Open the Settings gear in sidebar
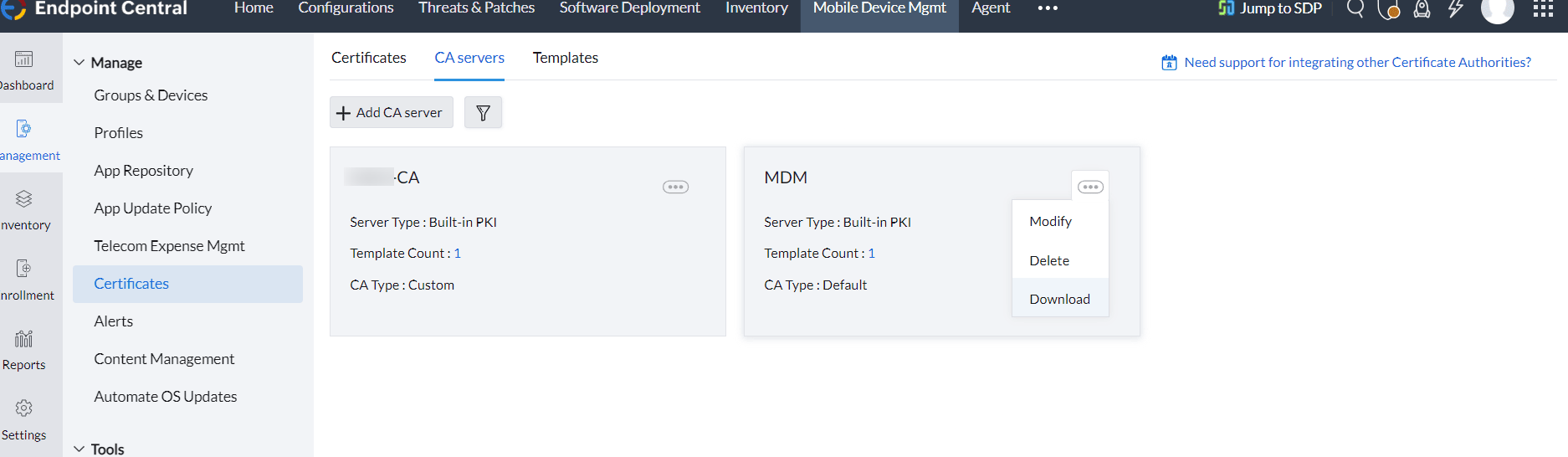The width and height of the screenshot is (1568, 457). pyautogui.click(x=24, y=408)
